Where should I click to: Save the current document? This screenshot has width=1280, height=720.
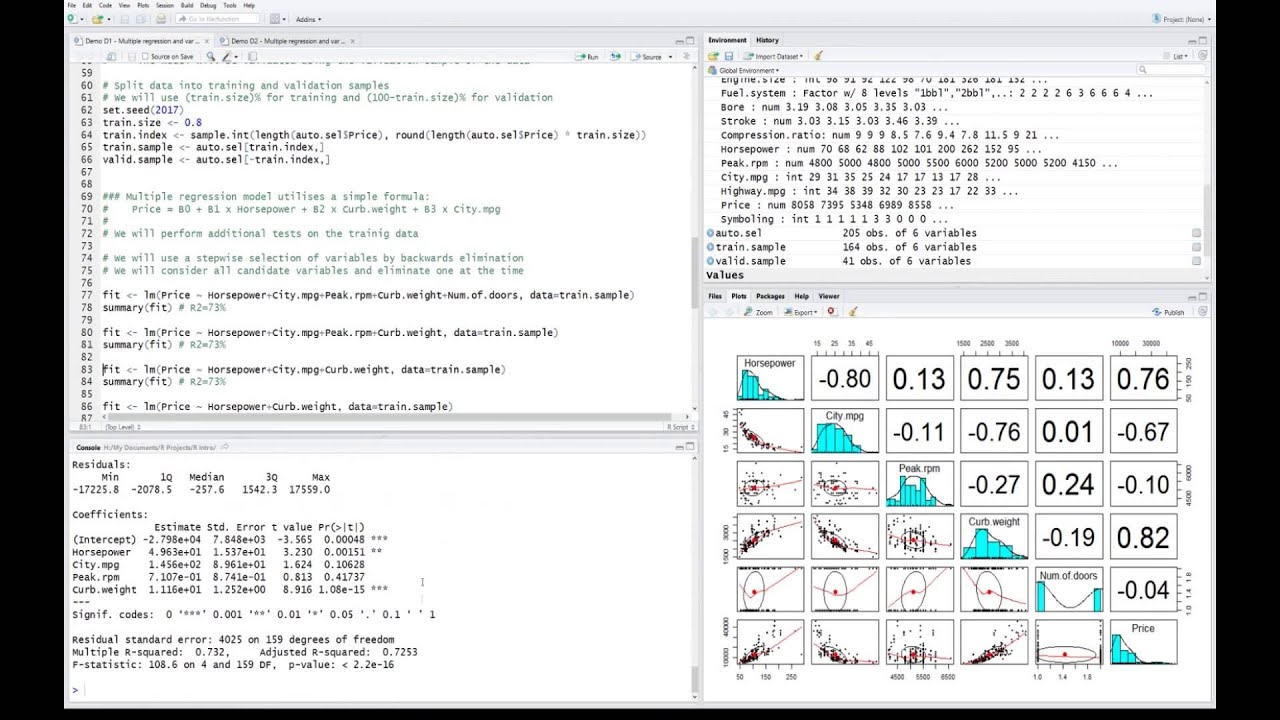click(x=124, y=19)
